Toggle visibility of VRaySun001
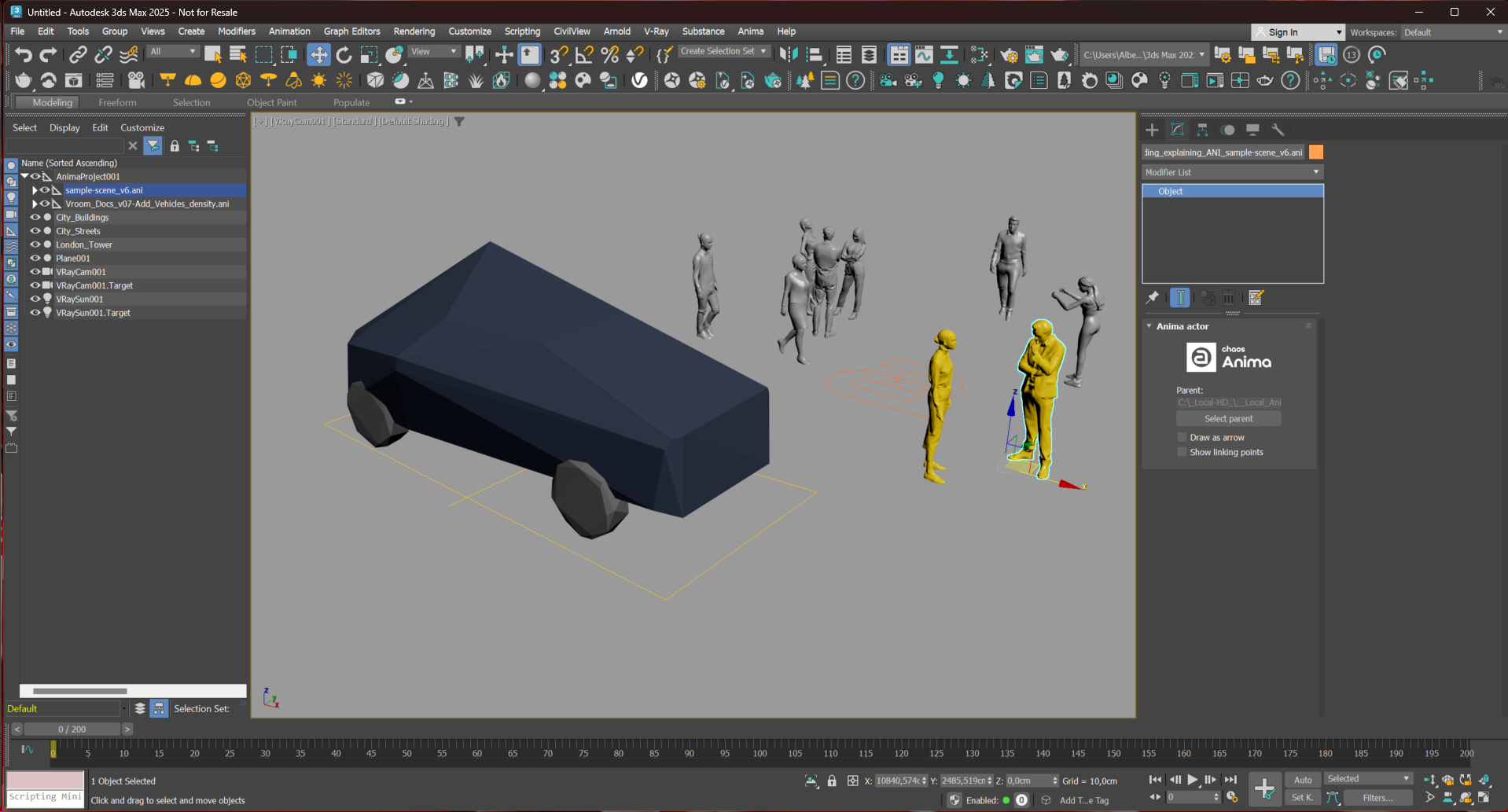 coord(35,299)
